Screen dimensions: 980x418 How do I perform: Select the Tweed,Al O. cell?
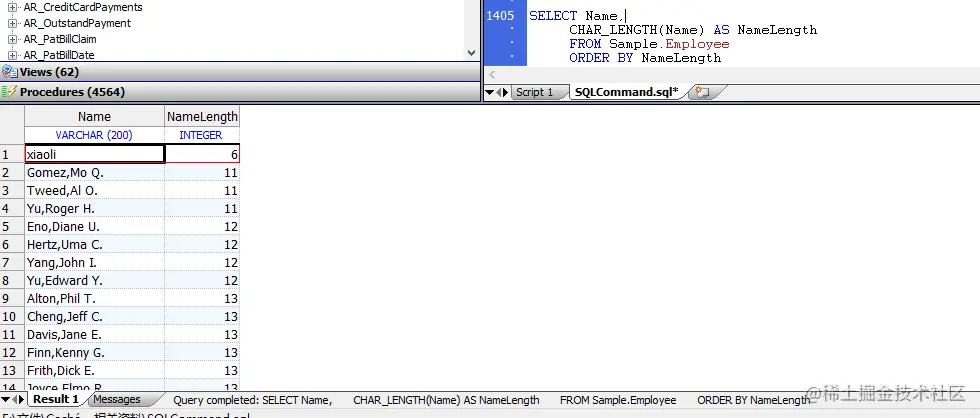coord(94,191)
